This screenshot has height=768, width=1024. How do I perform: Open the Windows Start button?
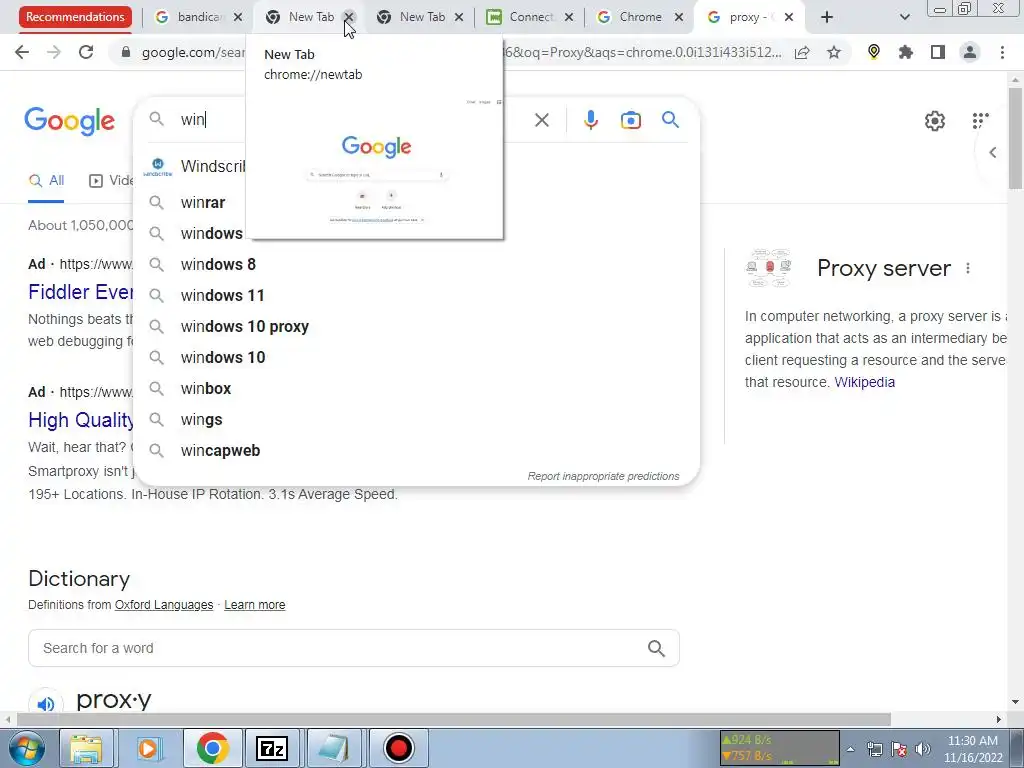25,748
